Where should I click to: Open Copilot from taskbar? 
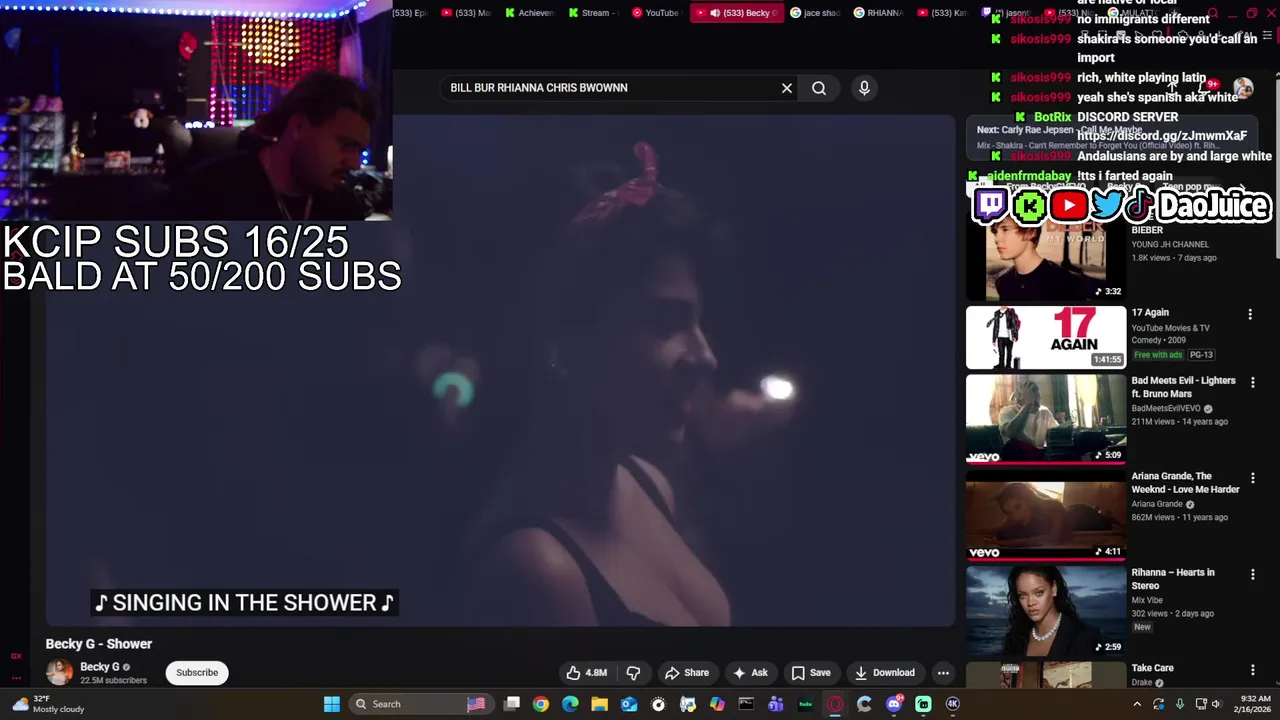[717, 704]
